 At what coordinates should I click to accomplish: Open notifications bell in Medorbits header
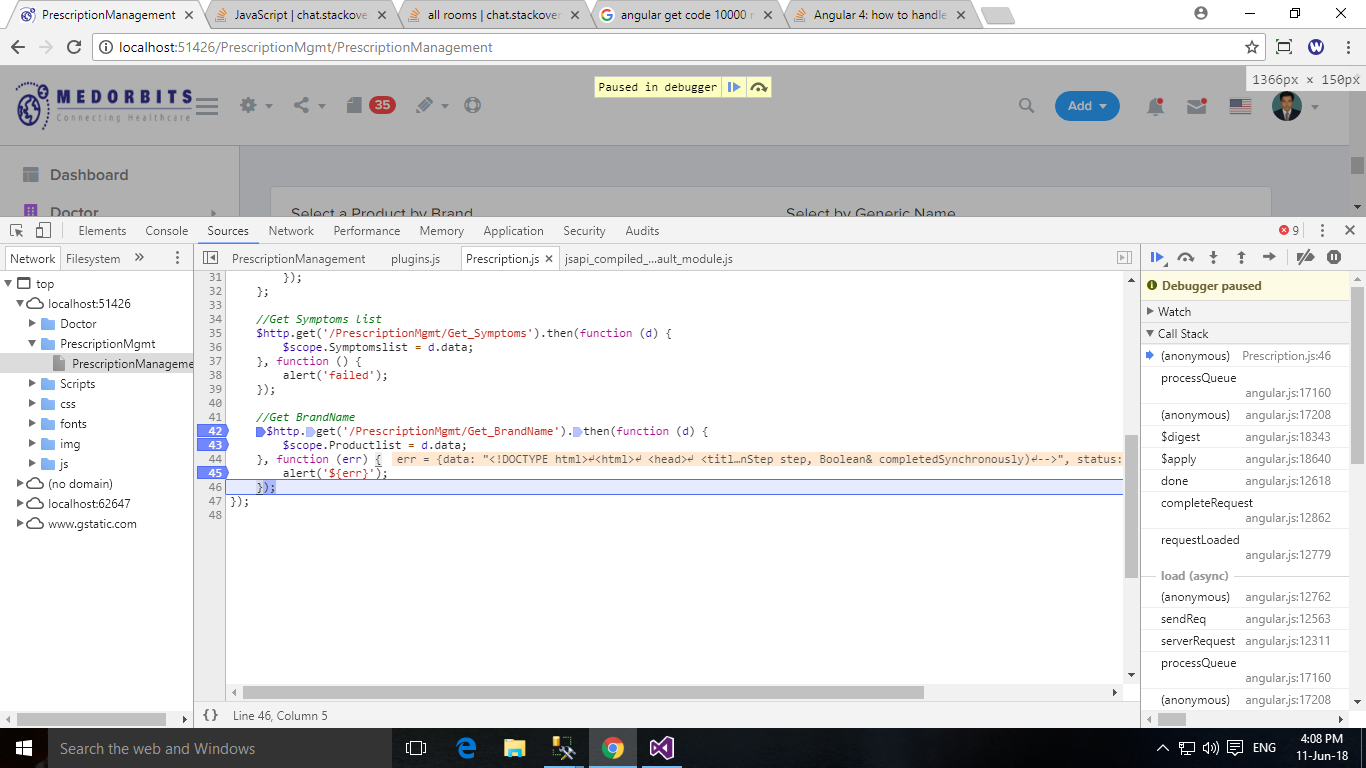[1156, 106]
